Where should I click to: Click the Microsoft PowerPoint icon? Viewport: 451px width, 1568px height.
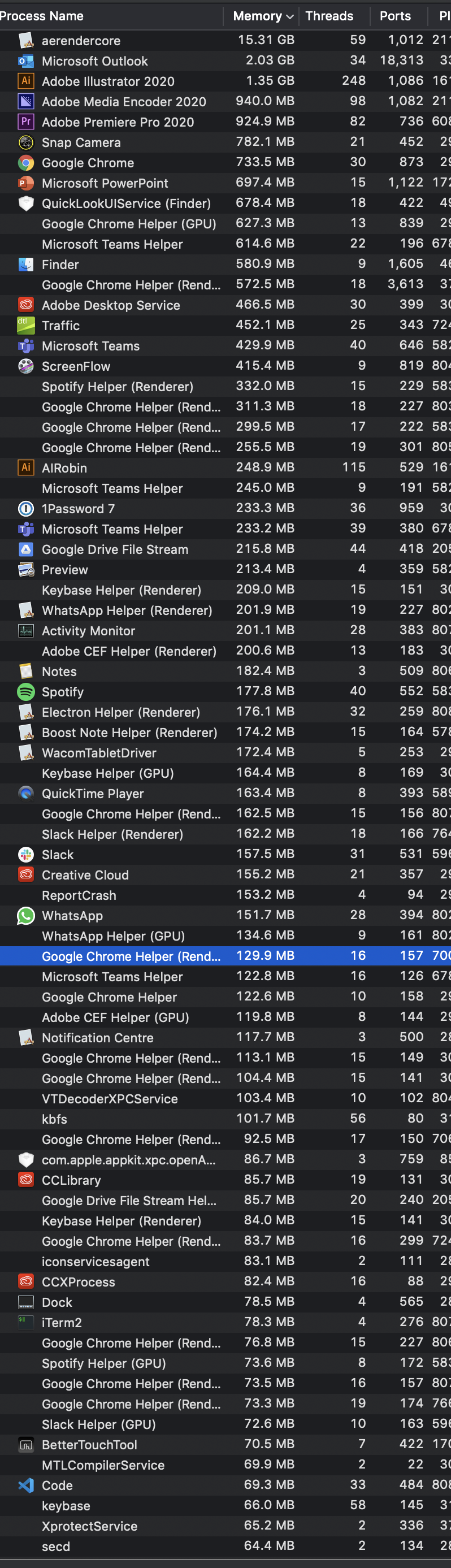click(25, 183)
